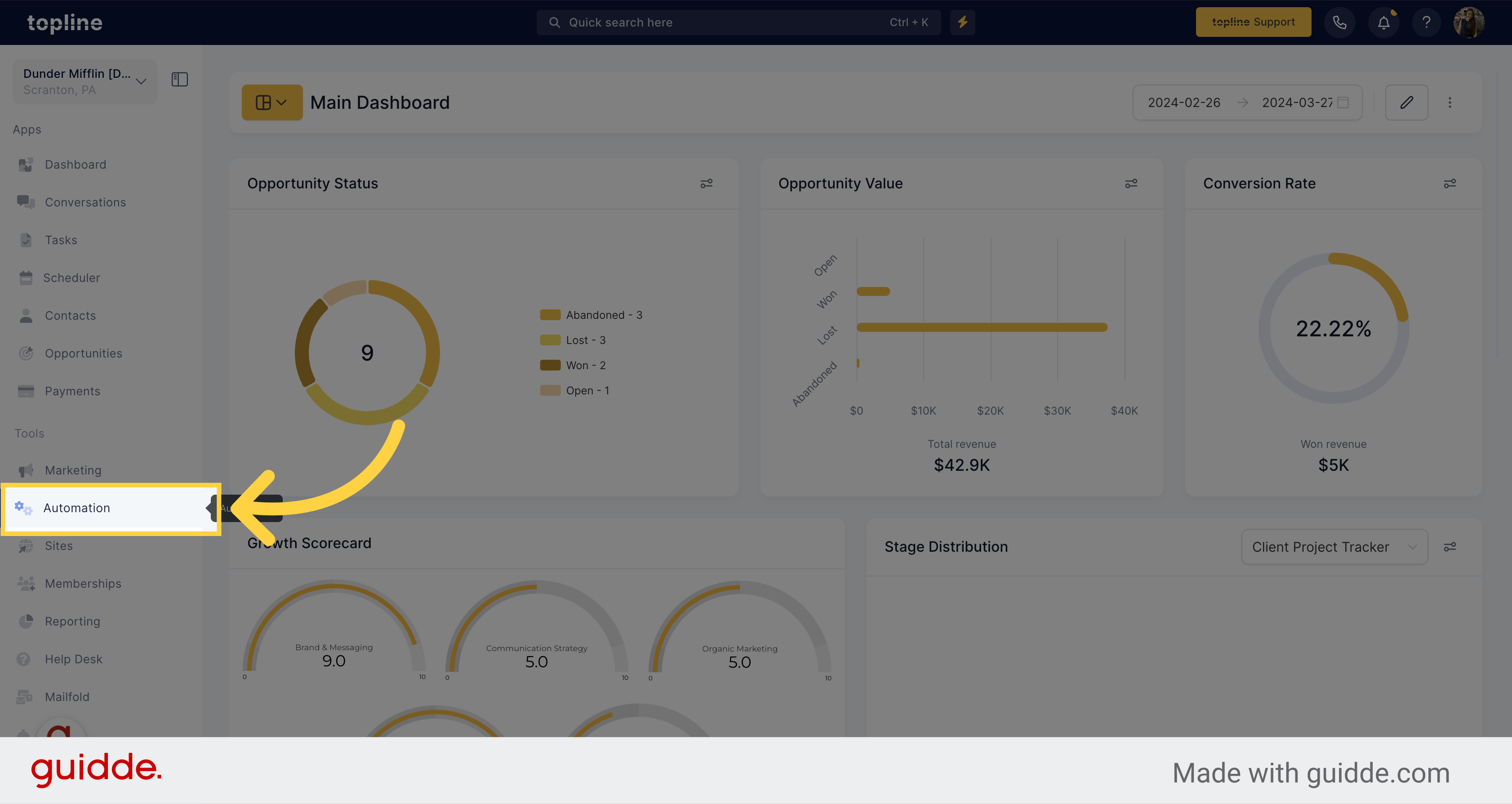Viewport: 1512px width, 804px height.
Task: Click the Topline Support button
Action: point(1253,22)
